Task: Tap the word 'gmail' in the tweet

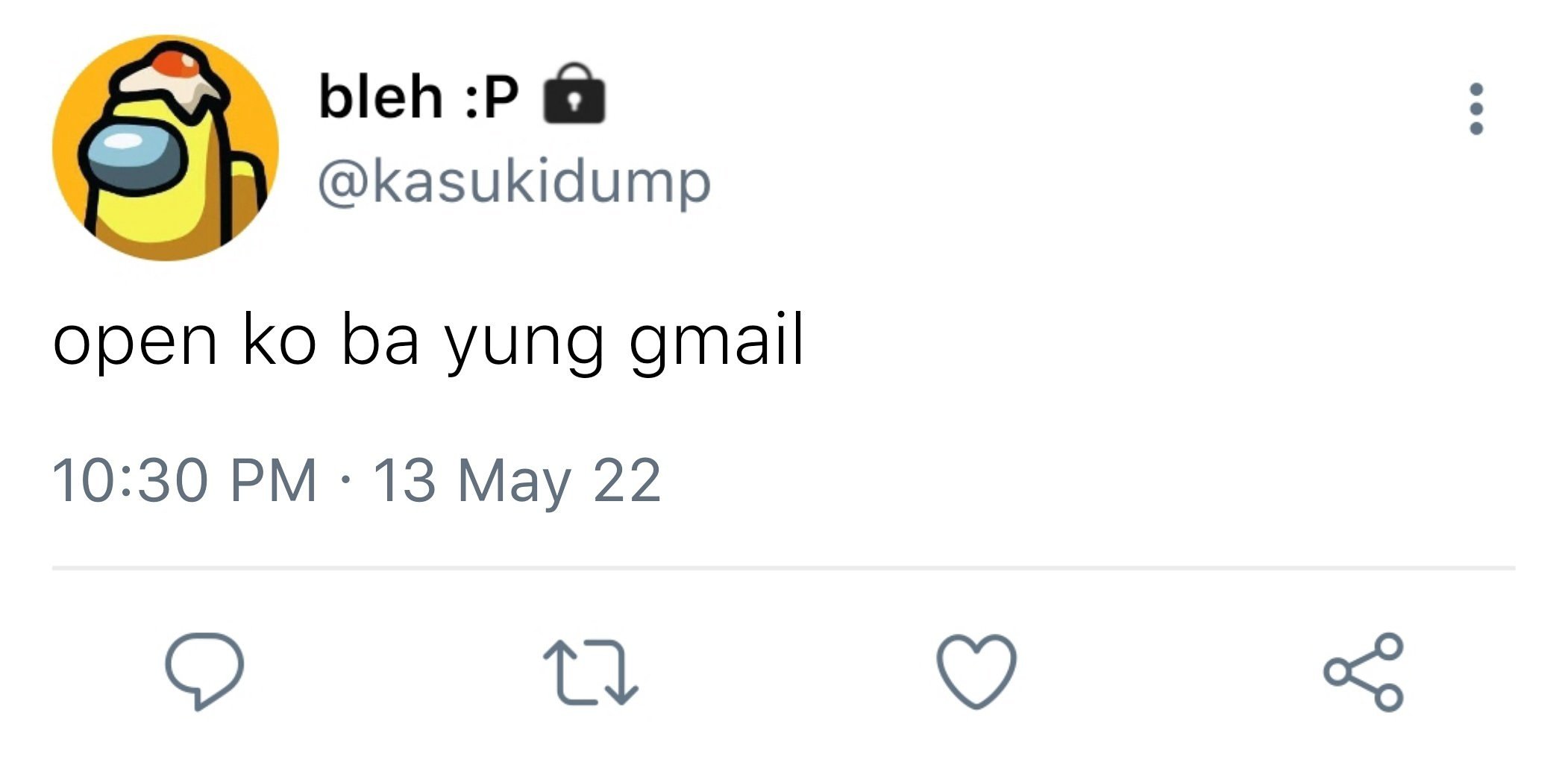Action: pos(717,342)
